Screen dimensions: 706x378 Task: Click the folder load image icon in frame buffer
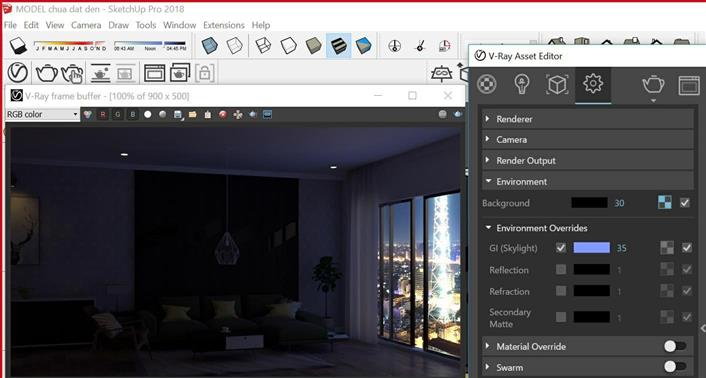(x=193, y=115)
